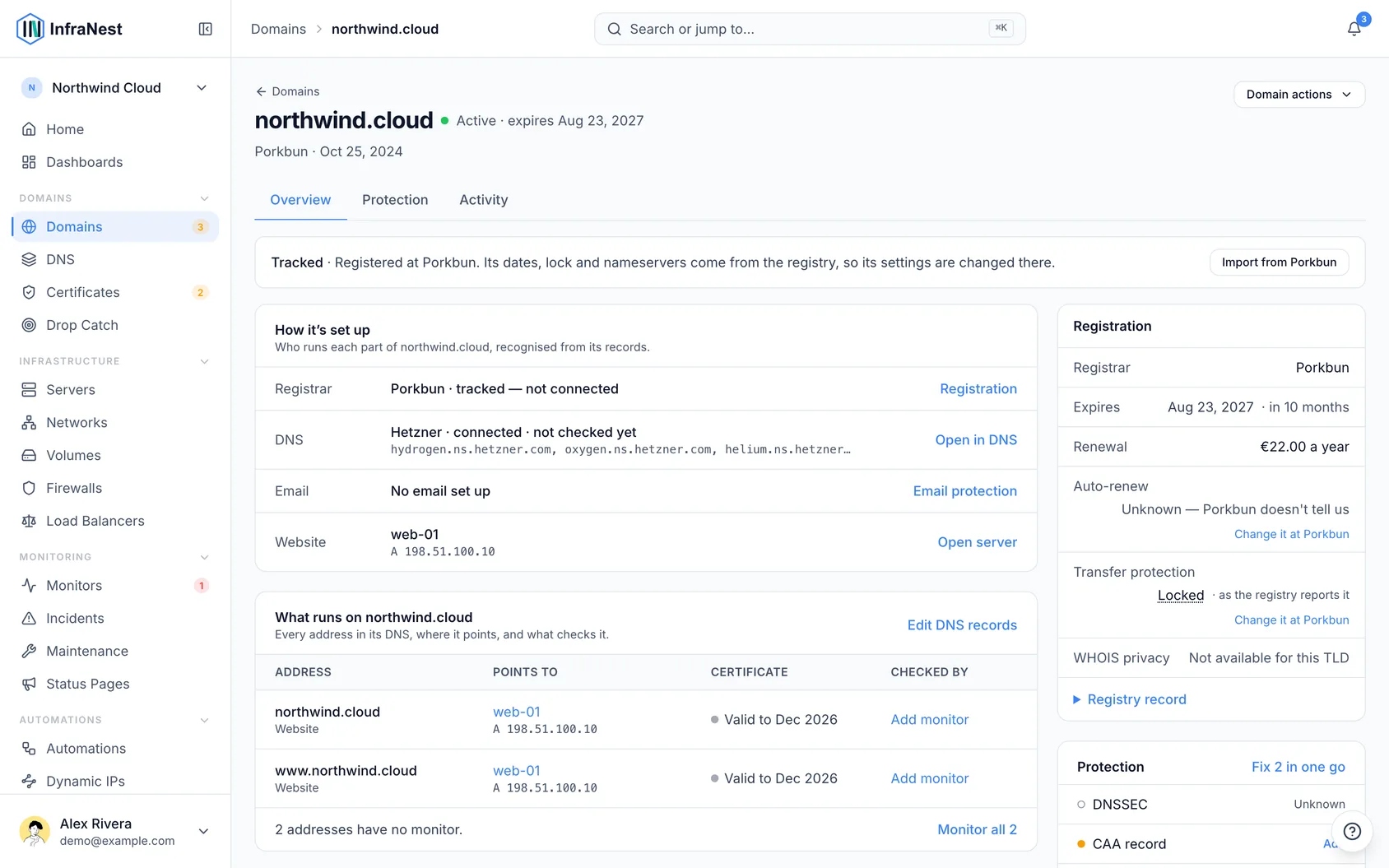1389x868 pixels.
Task: Expand the Northwind Cloud workspace switcher
Action: click(x=115, y=88)
